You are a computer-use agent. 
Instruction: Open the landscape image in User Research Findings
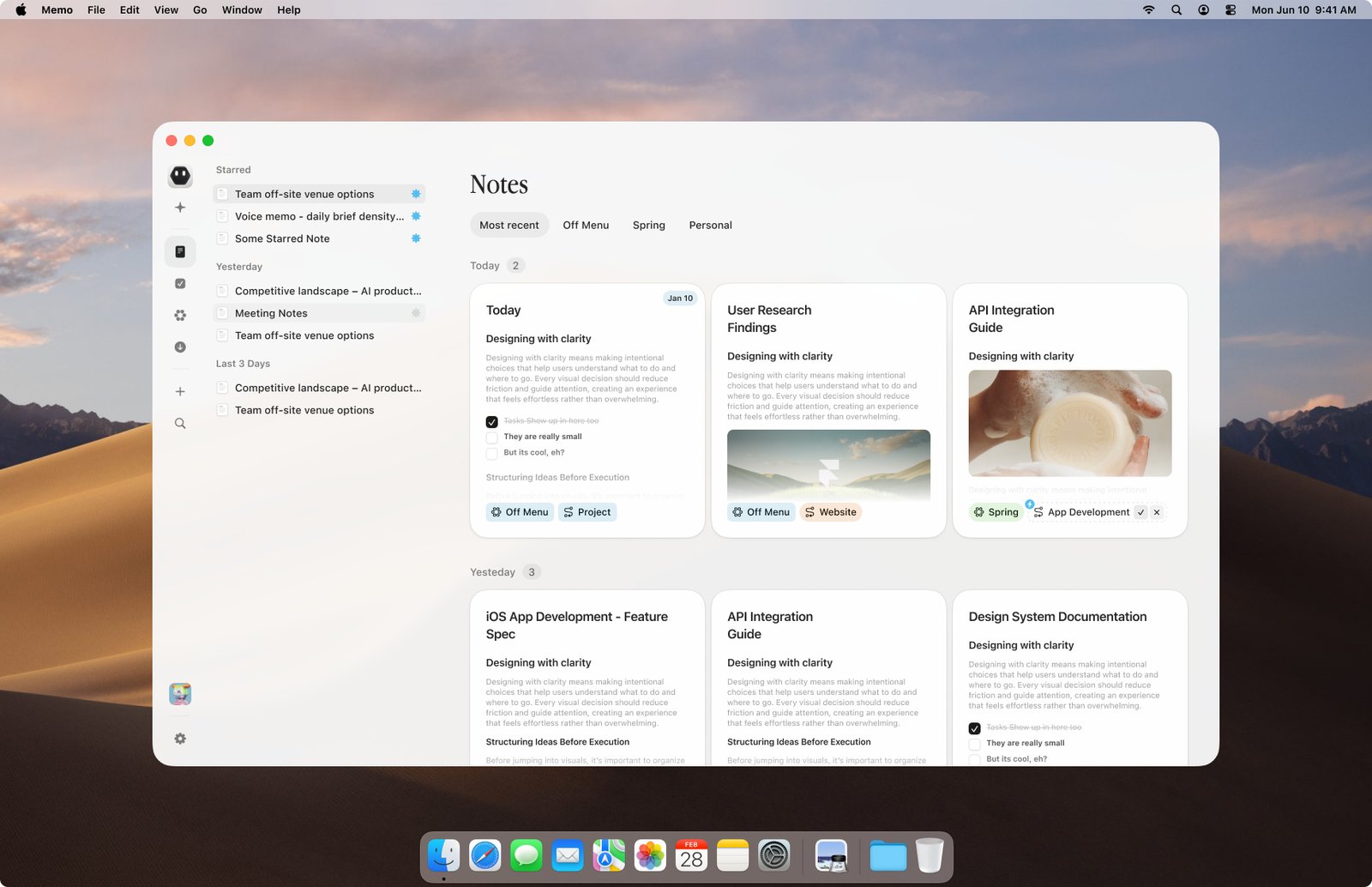tap(828, 464)
